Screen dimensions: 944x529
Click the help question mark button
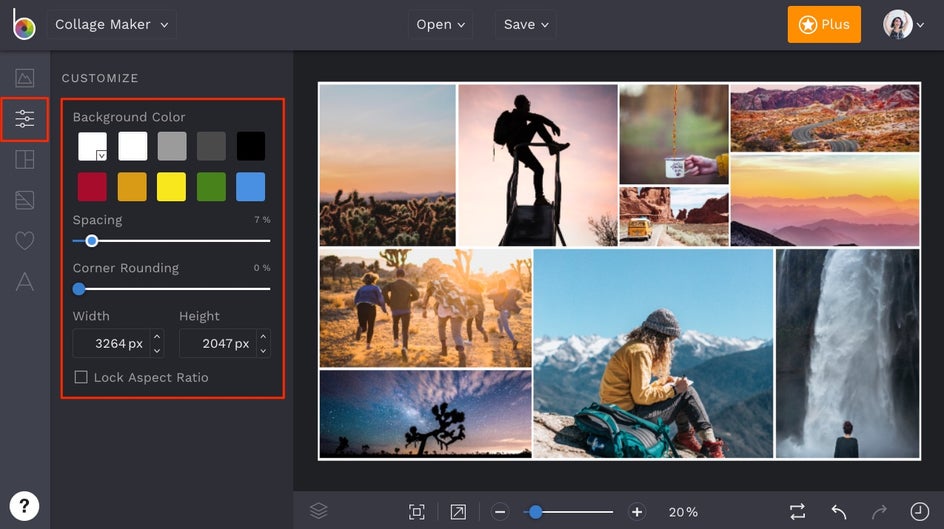(x=24, y=505)
